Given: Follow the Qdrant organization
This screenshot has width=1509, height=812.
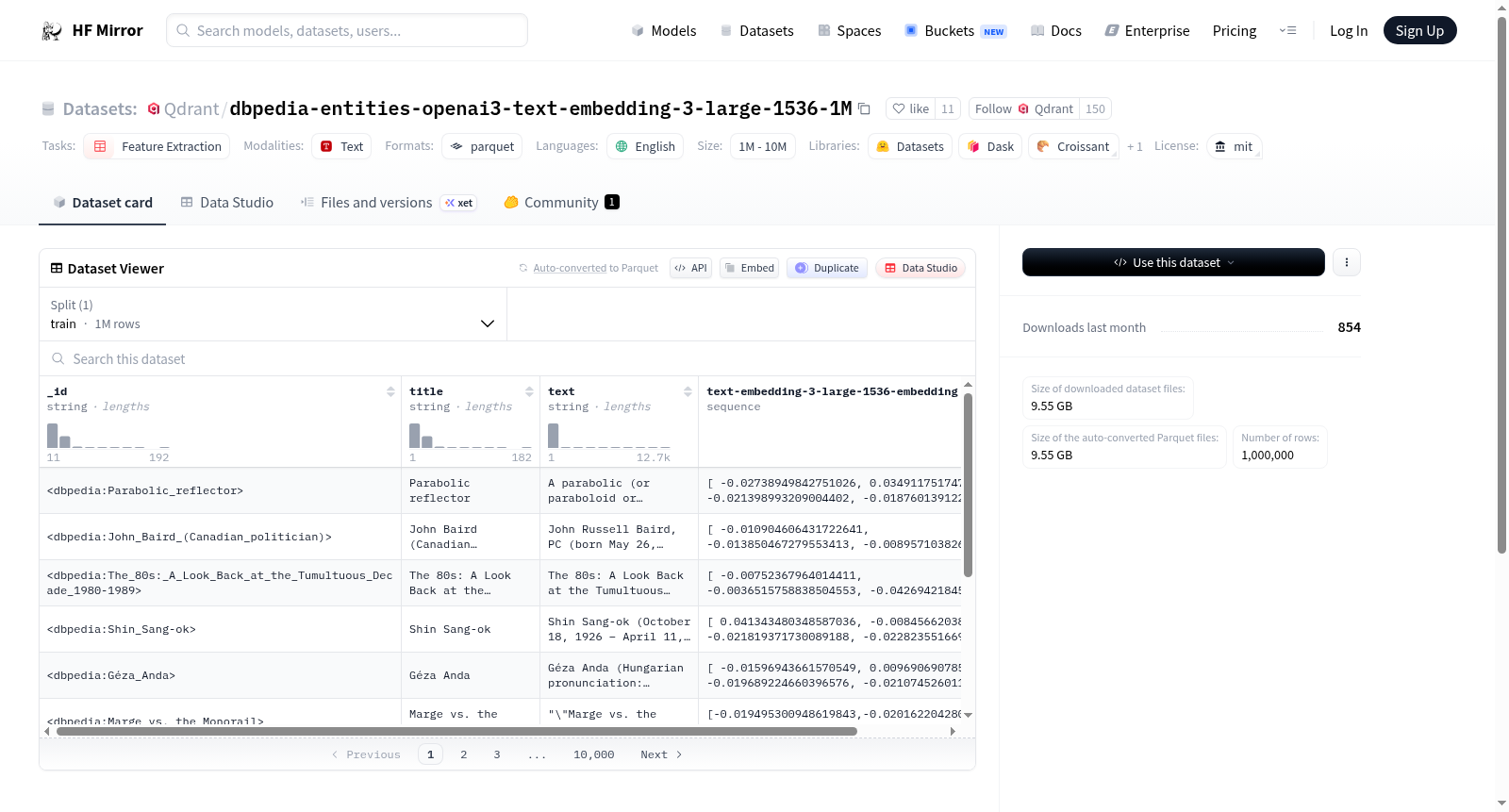Looking at the screenshot, I should click(x=1024, y=108).
